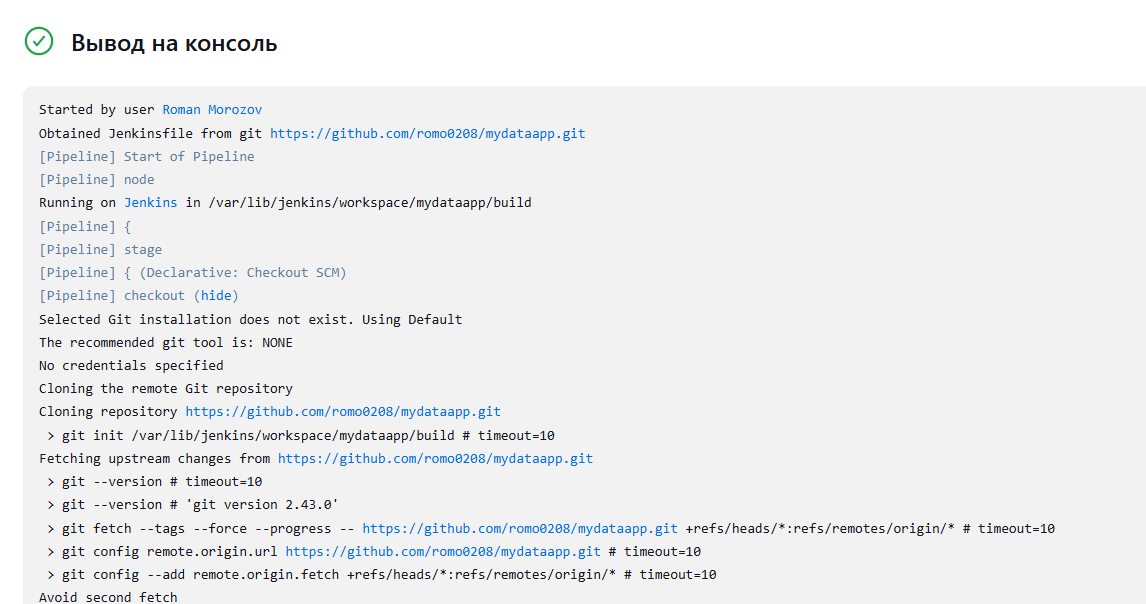Open the URL after 'Fetching upstream changes from'
Viewport: 1146px width, 604px height.
click(435, 459)
